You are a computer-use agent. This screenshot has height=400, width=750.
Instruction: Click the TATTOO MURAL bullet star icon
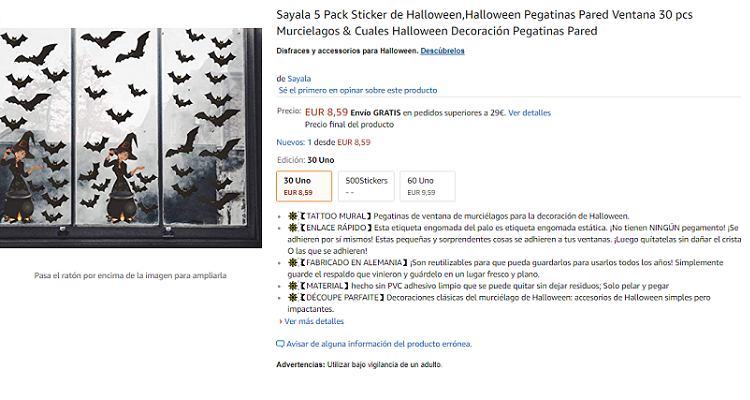[291, 216]
